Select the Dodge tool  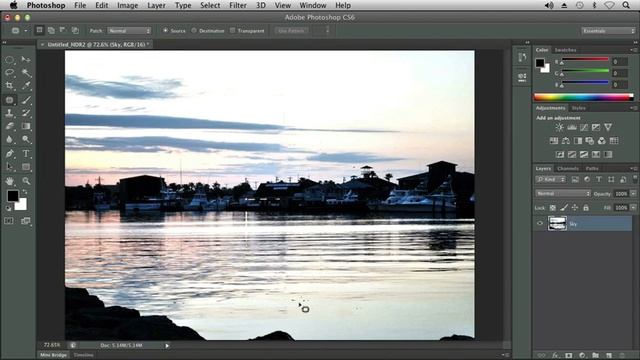click(26, 139)
